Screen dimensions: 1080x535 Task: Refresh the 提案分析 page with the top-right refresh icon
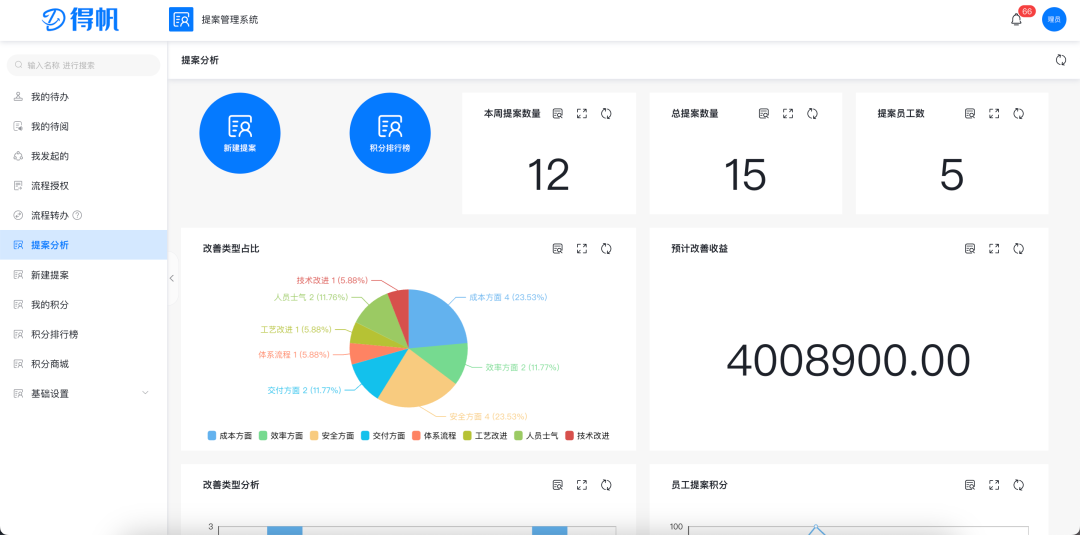[1061, 60]
